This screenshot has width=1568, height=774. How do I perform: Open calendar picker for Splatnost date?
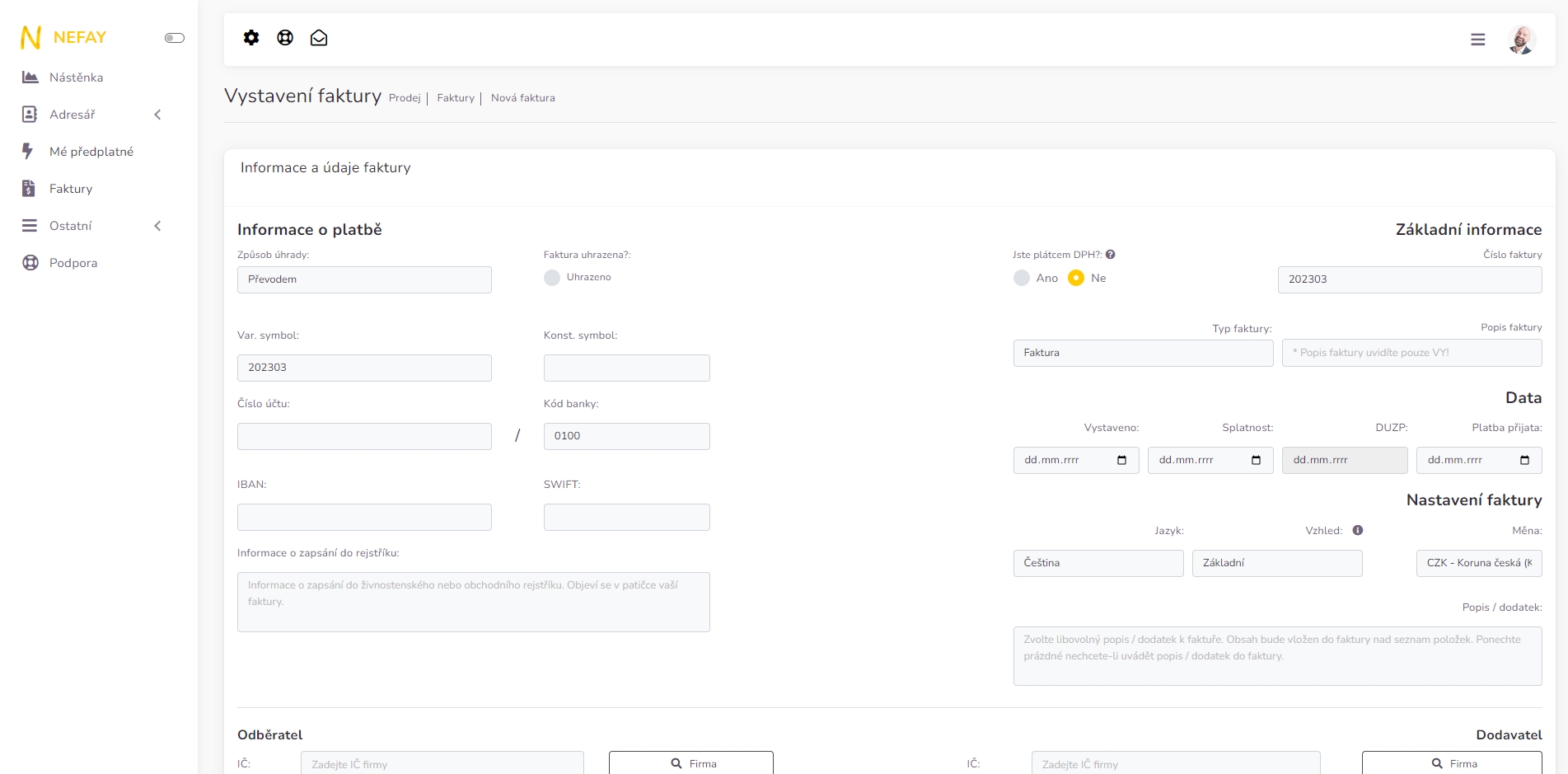1256,461
